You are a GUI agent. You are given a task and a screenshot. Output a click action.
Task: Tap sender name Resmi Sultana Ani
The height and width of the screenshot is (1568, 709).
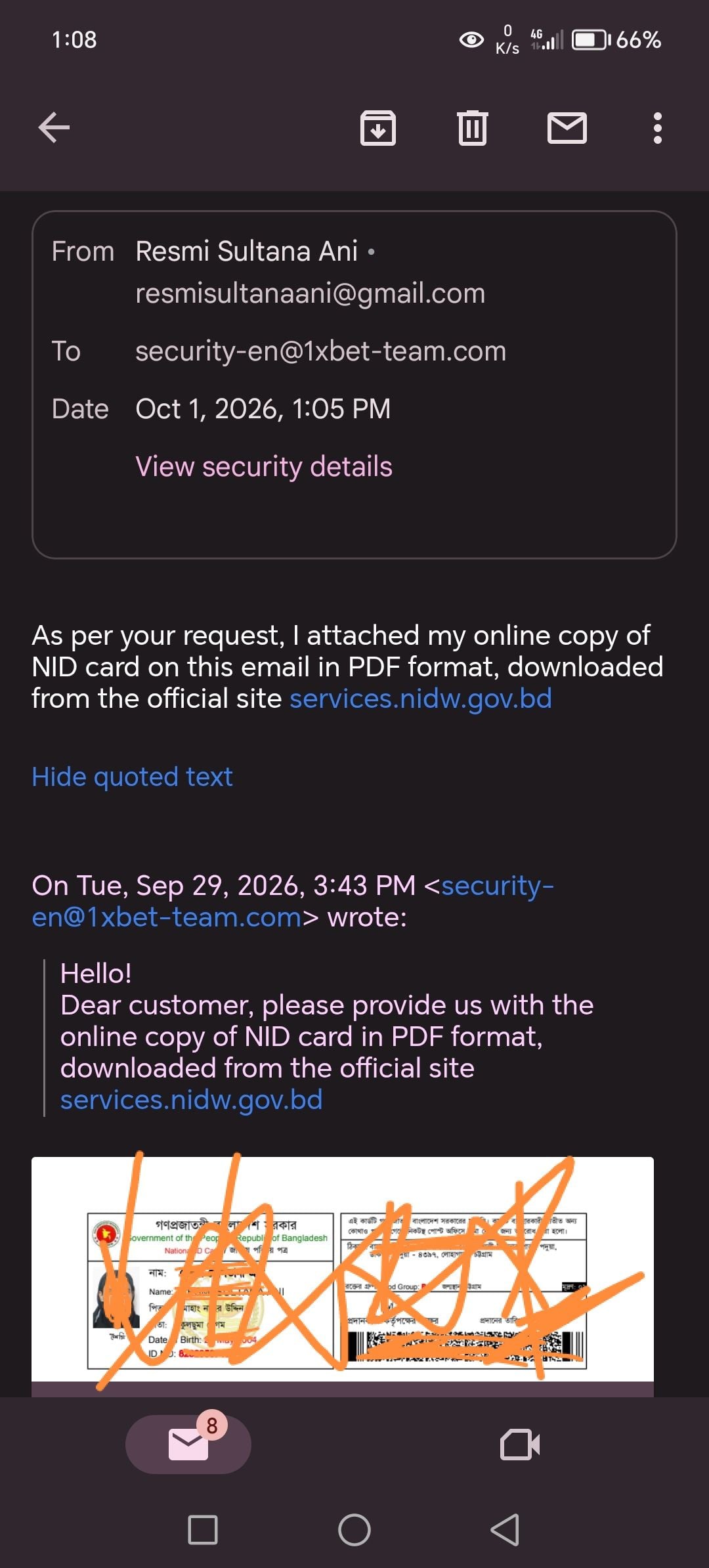pyautogui.click(x=247, y=251)
